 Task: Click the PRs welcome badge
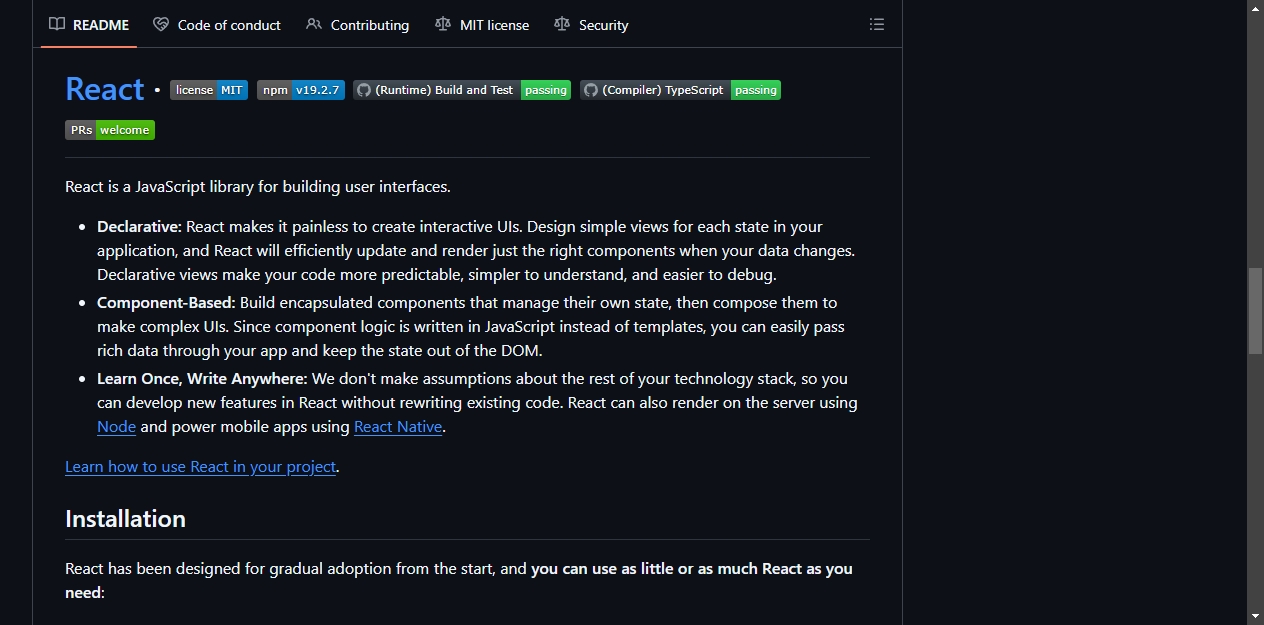(110, 130)
